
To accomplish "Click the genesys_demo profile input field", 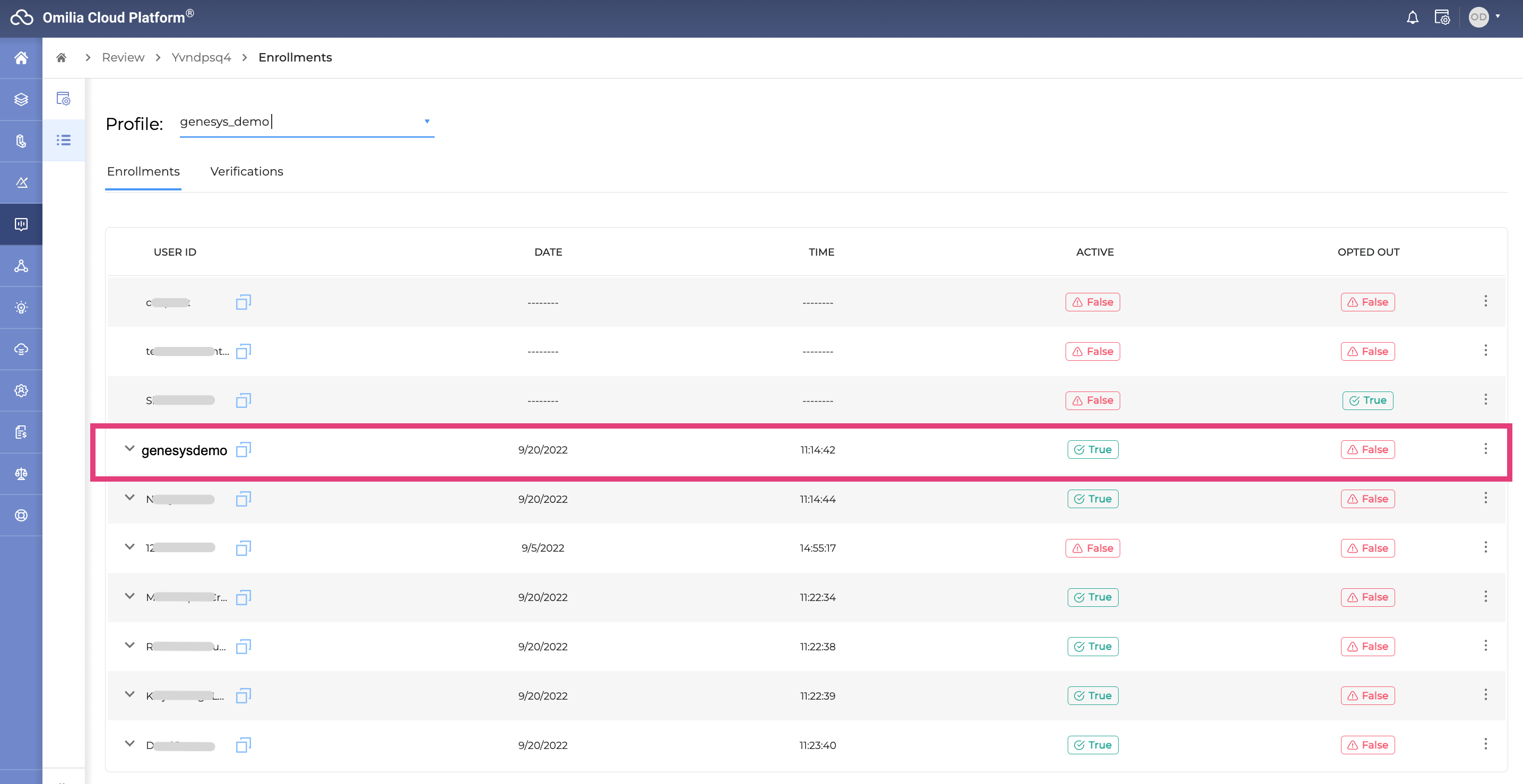I will point(296,121).
